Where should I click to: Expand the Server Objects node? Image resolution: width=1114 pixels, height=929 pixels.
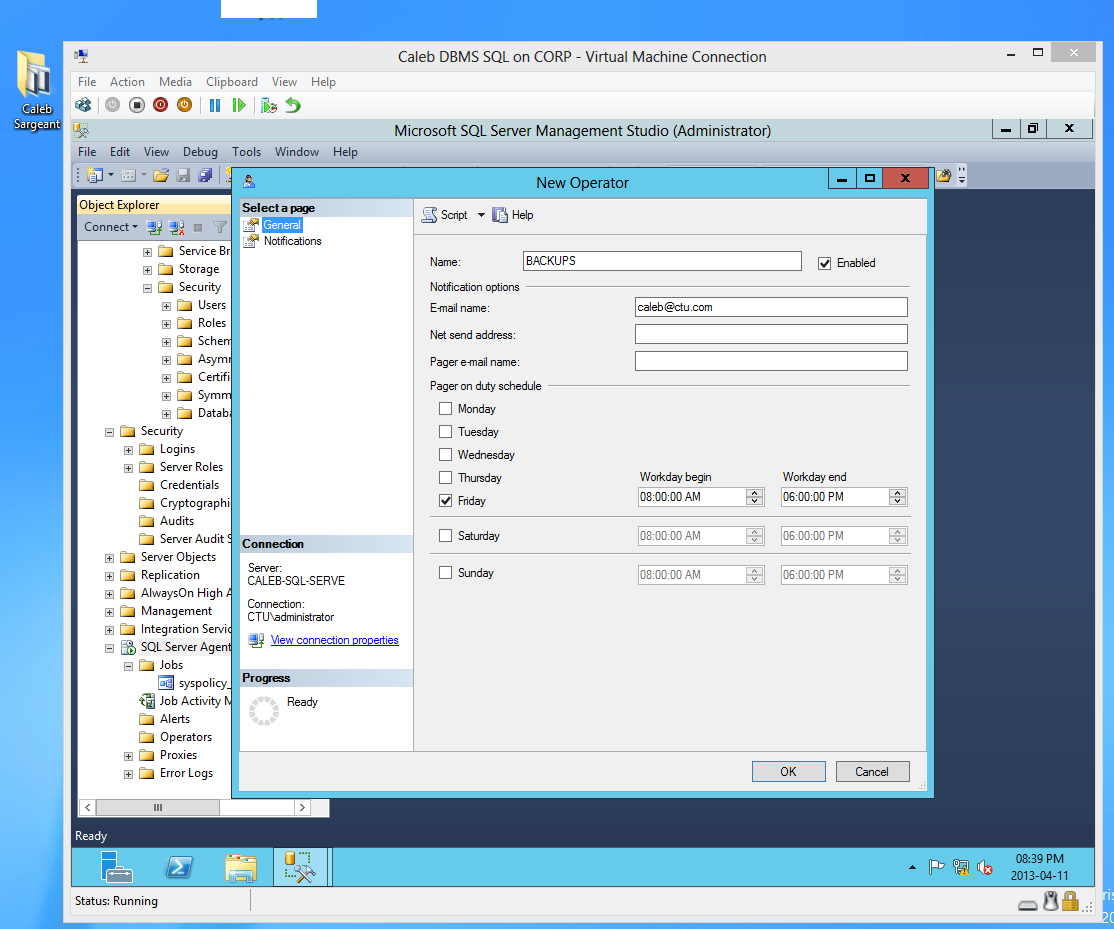click(x=109, y=558)
